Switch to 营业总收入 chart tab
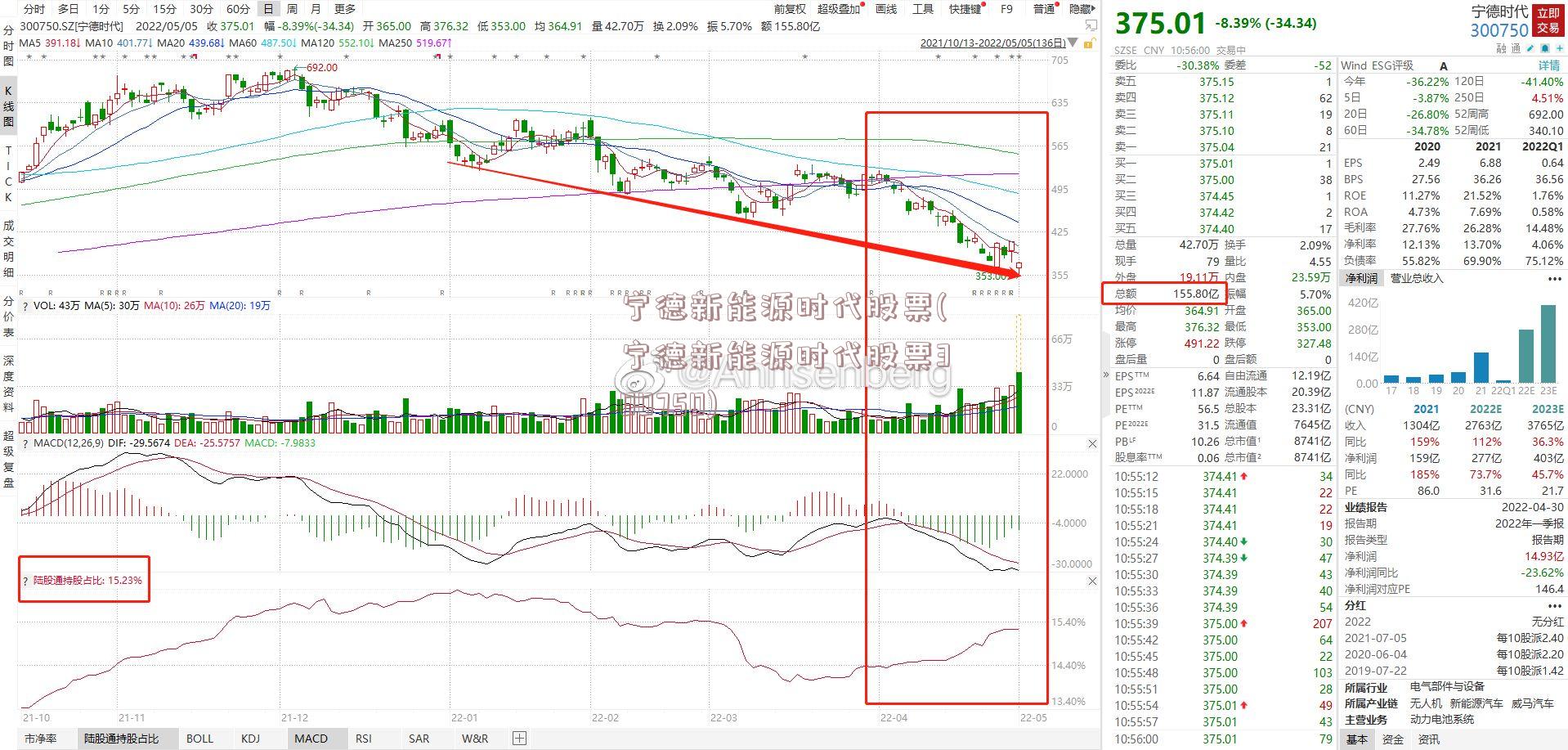Image resolution: width=1568 pixels, height=750 pixels. click(1417, 279)
